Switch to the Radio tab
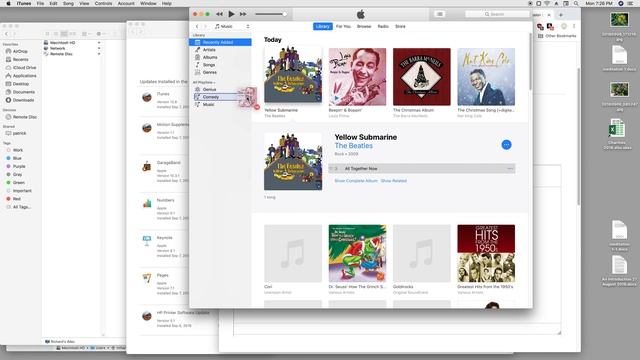The height and width of the screenshot is (360, 640). tap(383, 26)
